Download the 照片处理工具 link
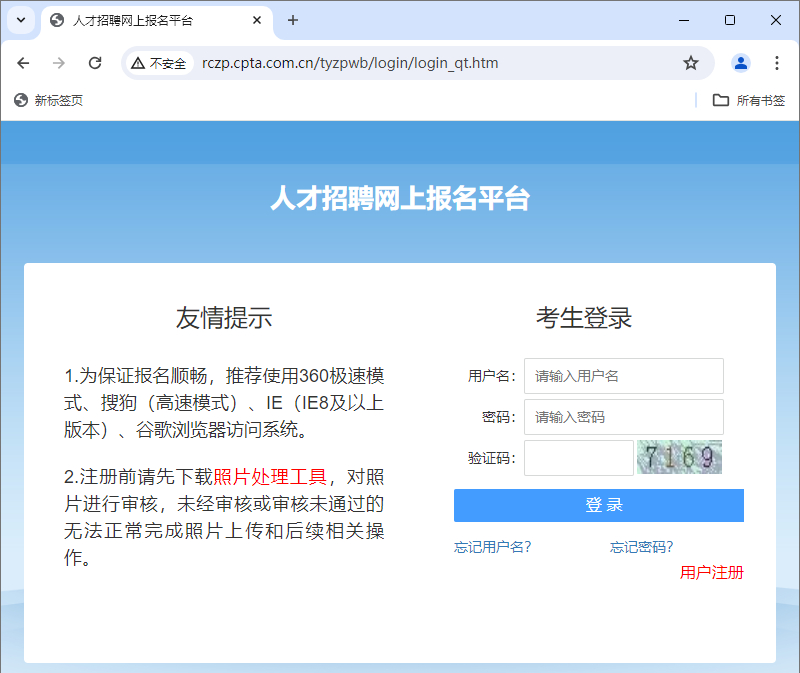800x673 pixels. (x=269, y=477)
